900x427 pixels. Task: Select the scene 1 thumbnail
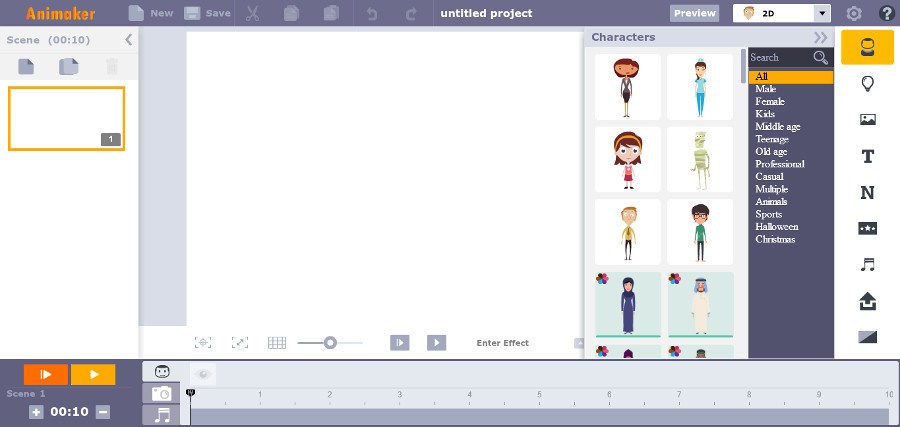tap(67, 119)
